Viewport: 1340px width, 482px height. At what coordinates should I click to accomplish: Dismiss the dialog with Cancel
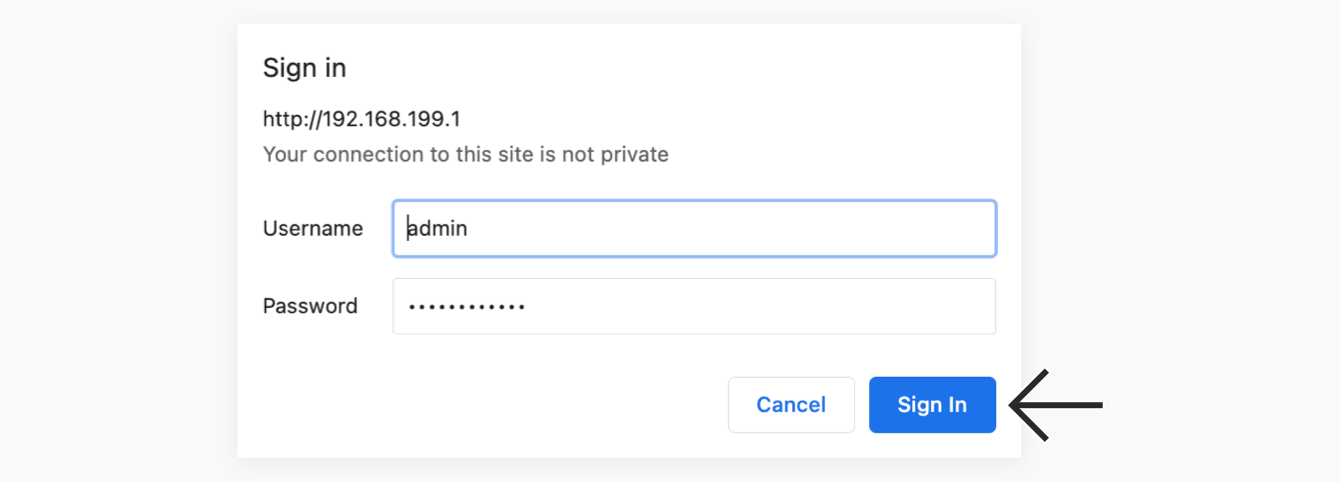point(791,405)
